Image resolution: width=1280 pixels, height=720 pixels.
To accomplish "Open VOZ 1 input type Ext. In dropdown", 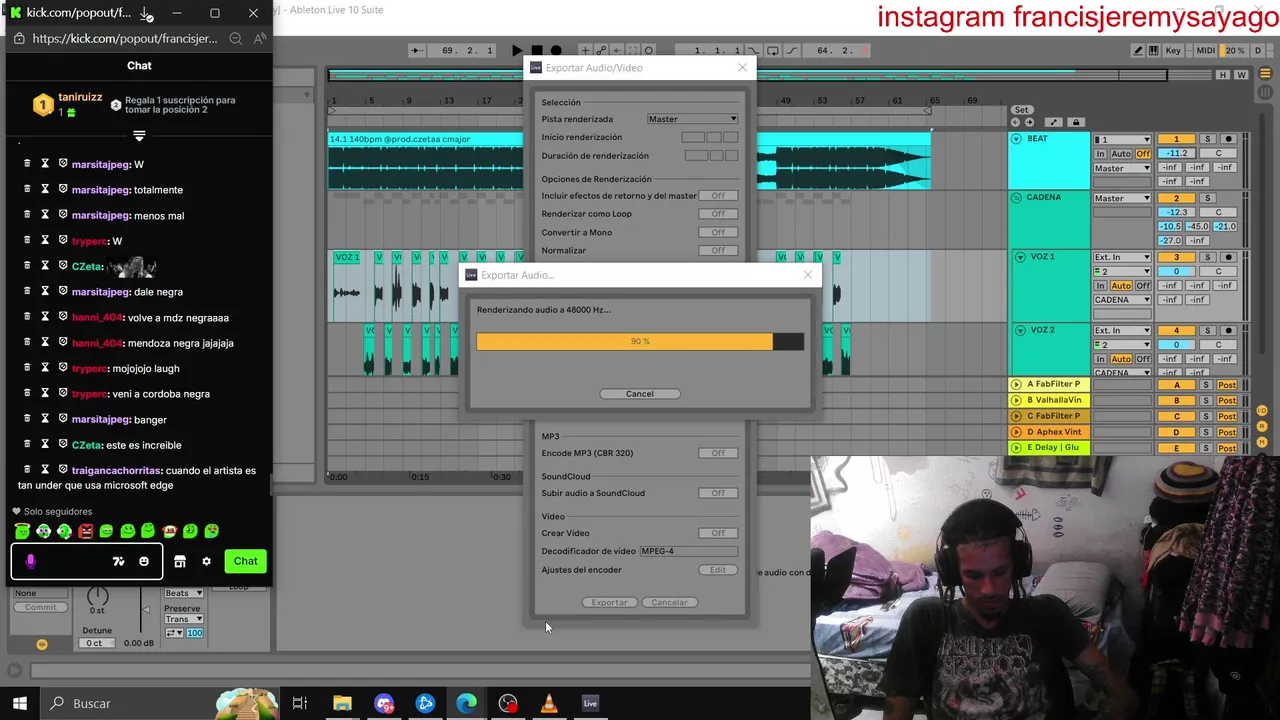I will click(x=1122, y=257).
